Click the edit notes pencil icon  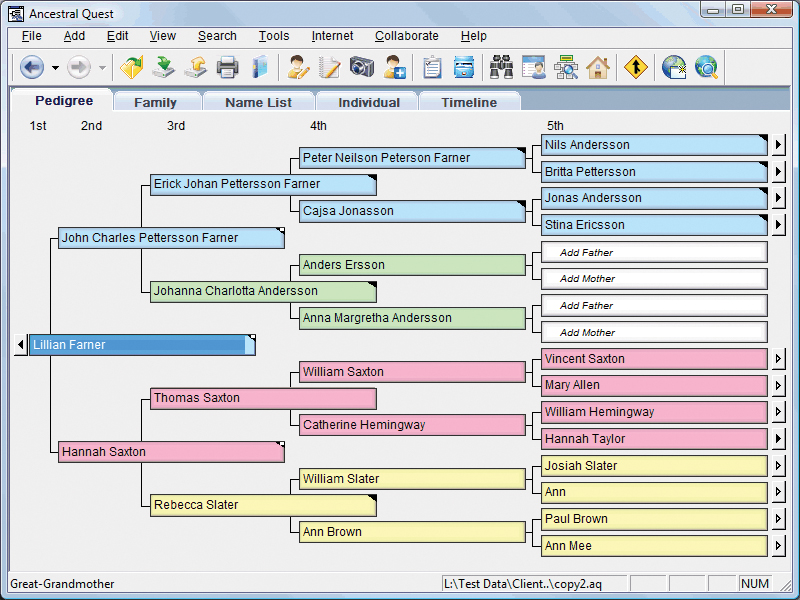pyautogui.click(x=329, y=68)
